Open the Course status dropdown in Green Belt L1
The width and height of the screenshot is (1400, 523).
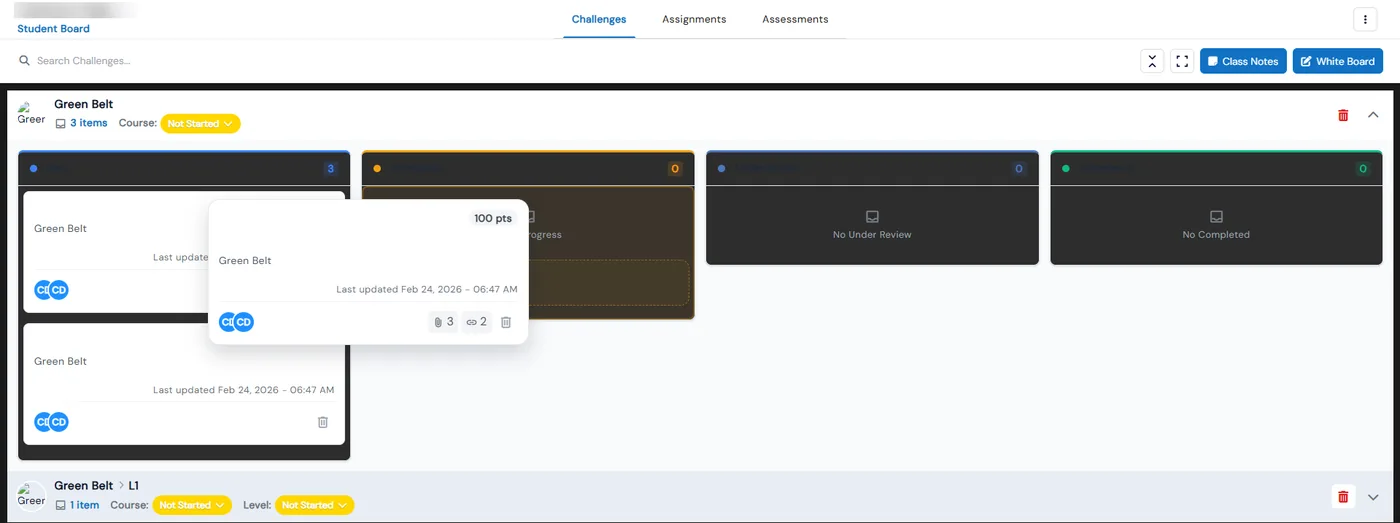192,505
